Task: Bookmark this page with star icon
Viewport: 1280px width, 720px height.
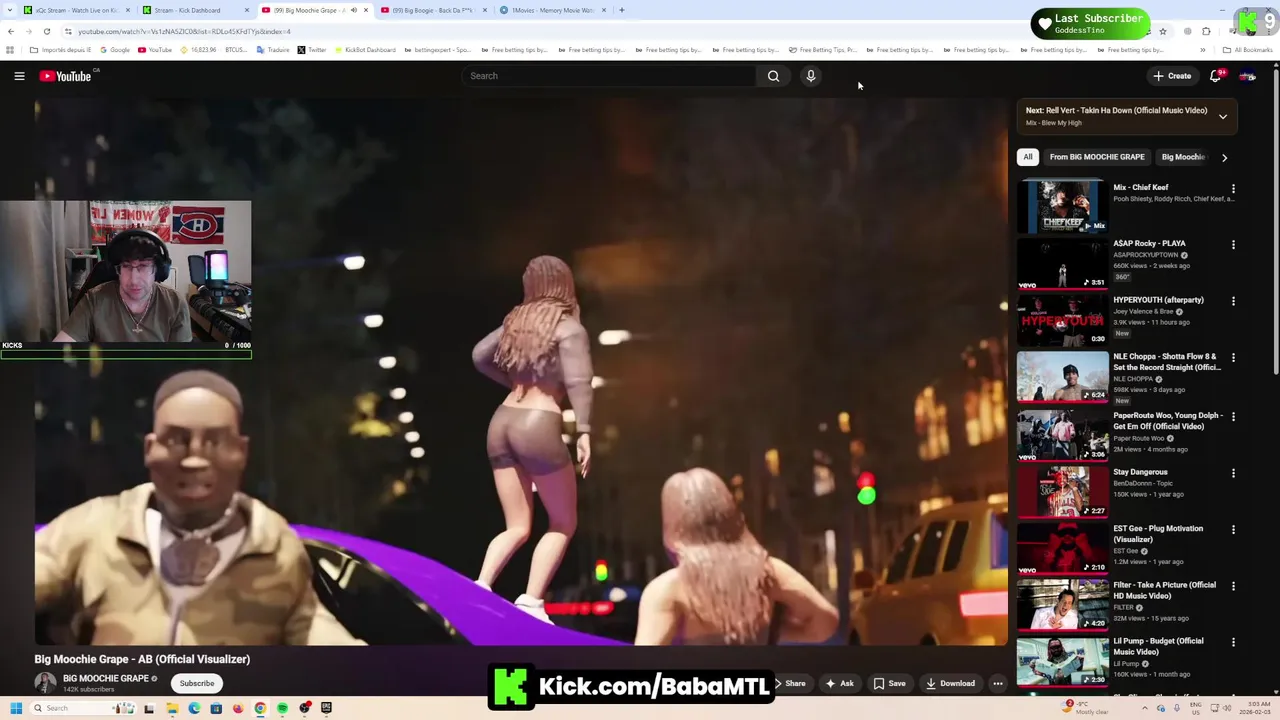Action: tap(1162, 31)
